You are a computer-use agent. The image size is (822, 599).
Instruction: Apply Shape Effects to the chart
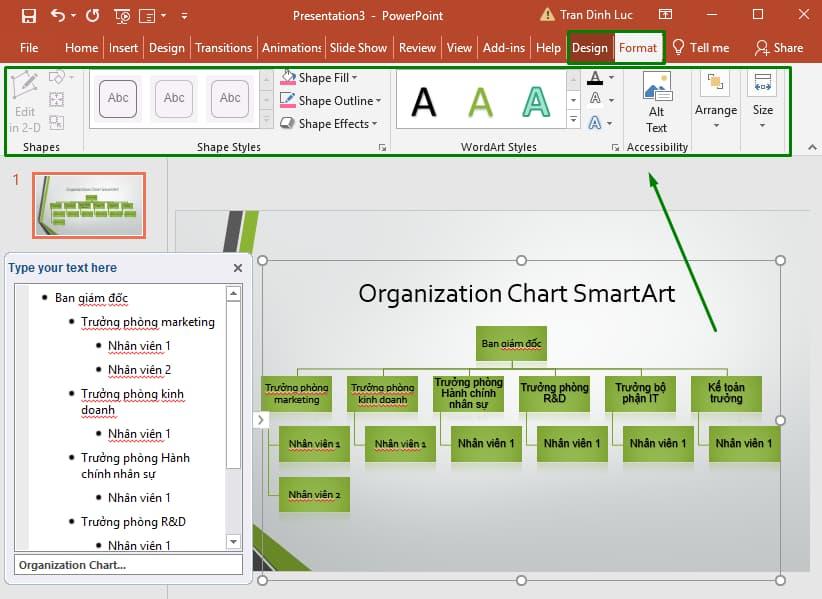[x=327, y=123]
